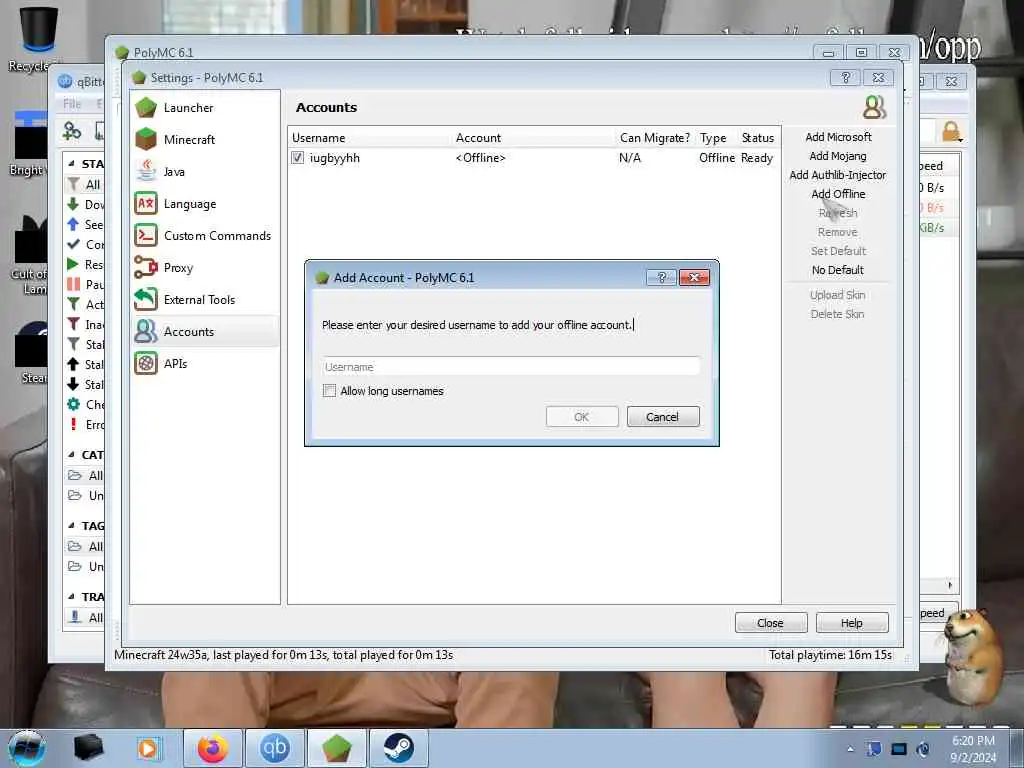1024x768 pixels.
Task: Open Steam desktop shortcut
Action: (30, 353)
